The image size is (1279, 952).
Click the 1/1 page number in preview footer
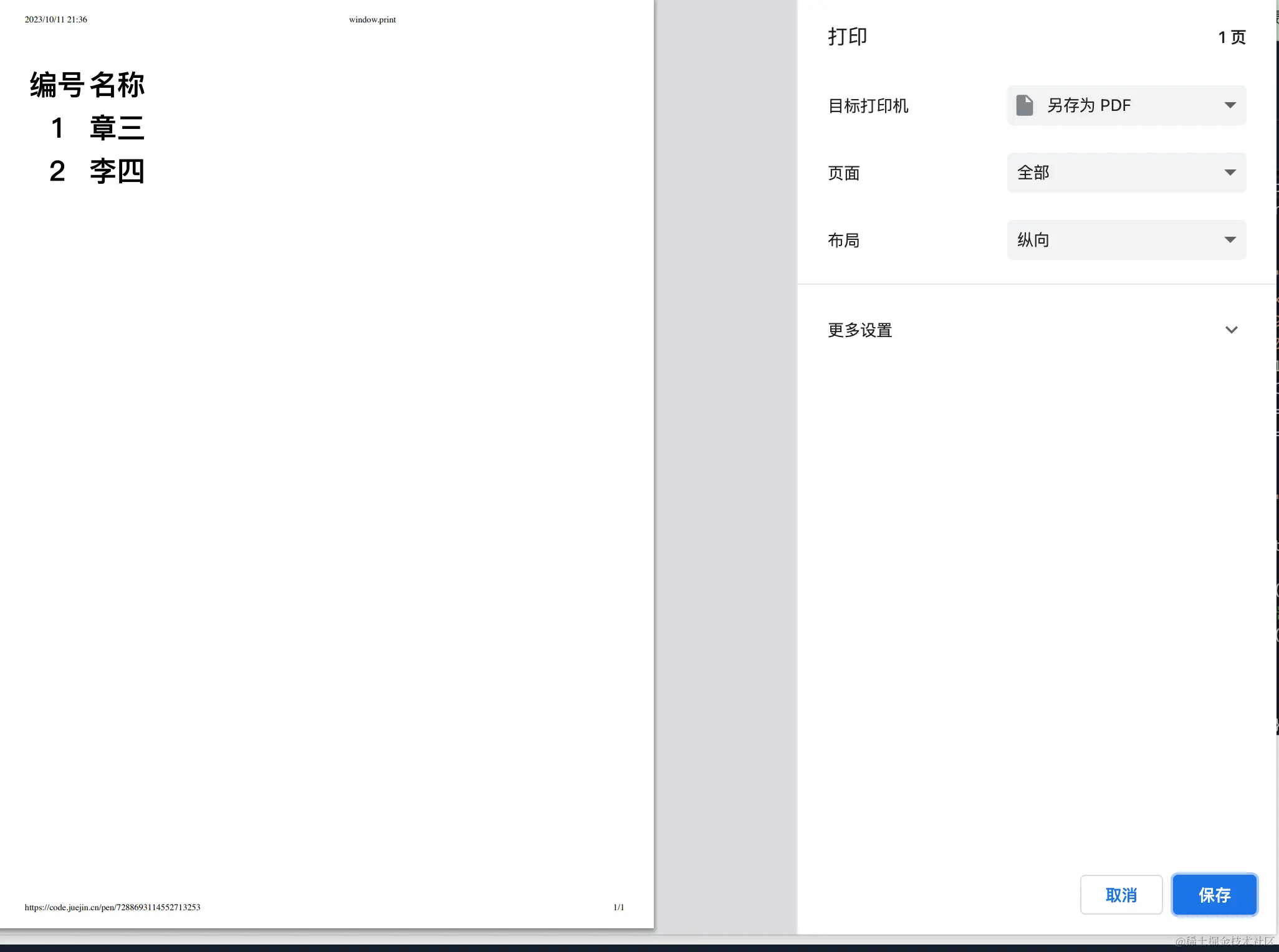point(618,907)
